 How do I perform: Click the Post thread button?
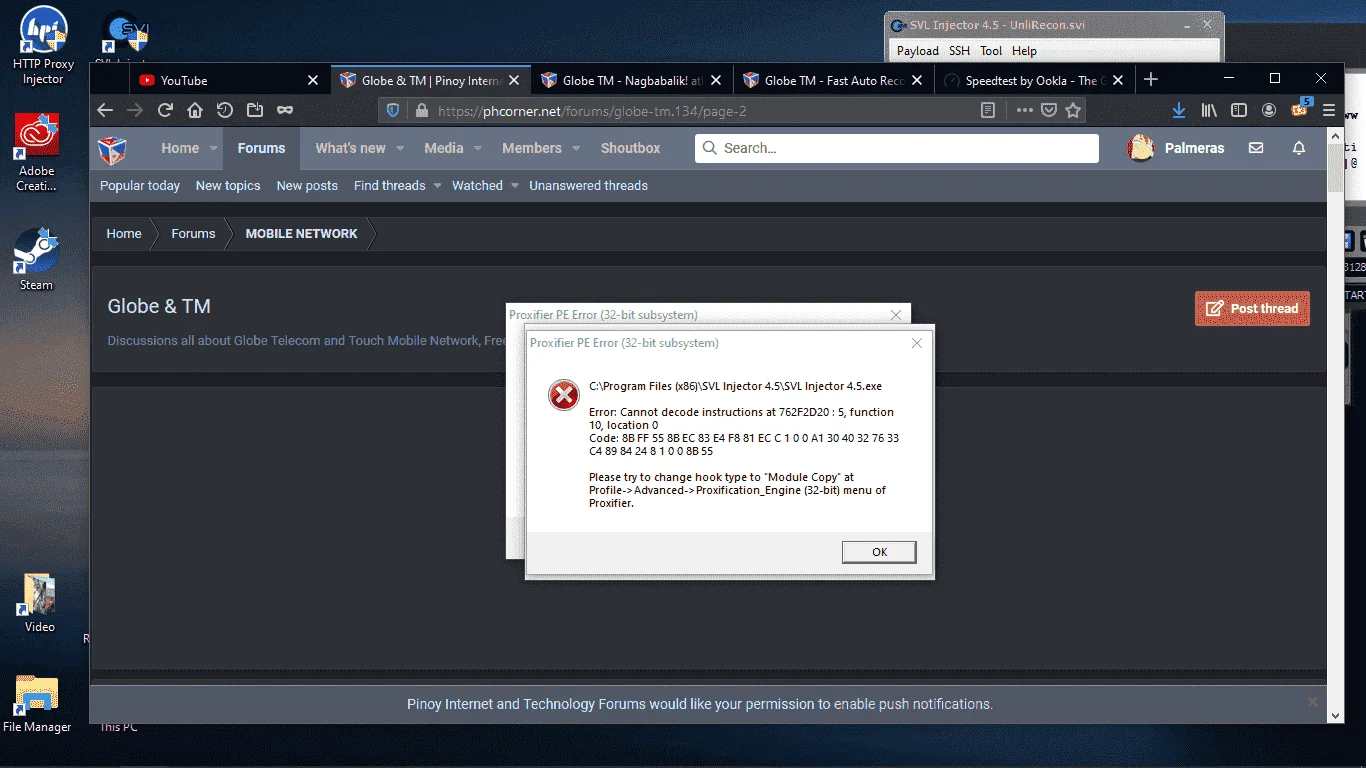pyautogui.click(x=1252, y=308)
